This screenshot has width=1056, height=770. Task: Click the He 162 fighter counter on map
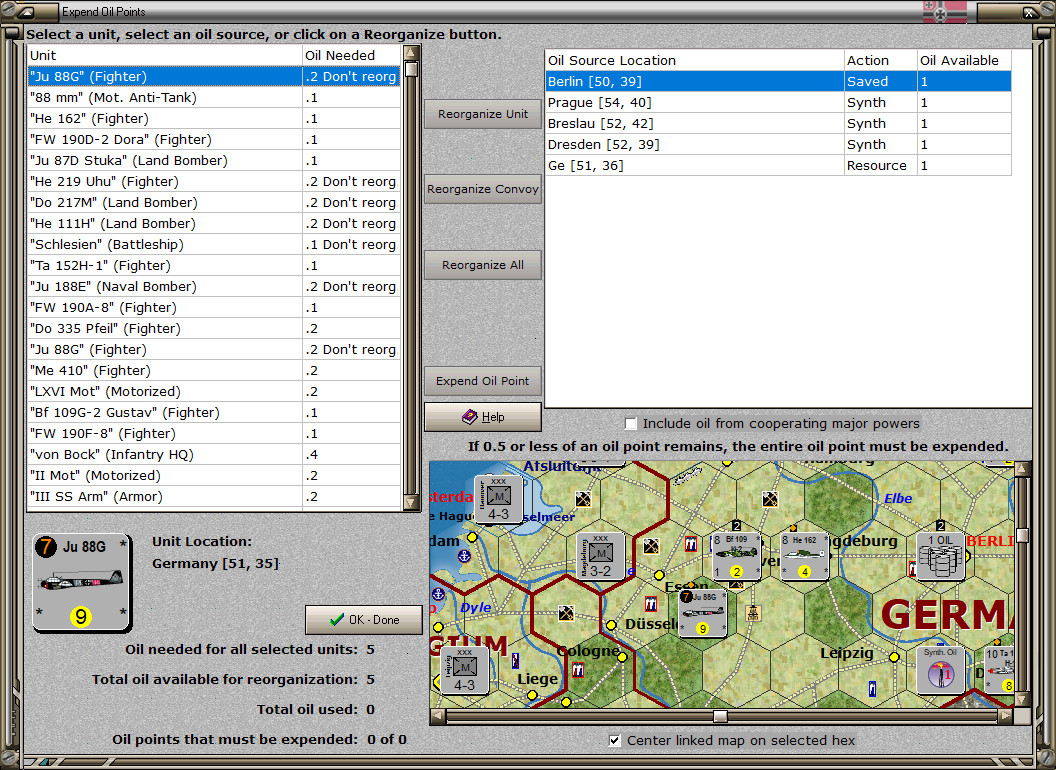(804, 556)
